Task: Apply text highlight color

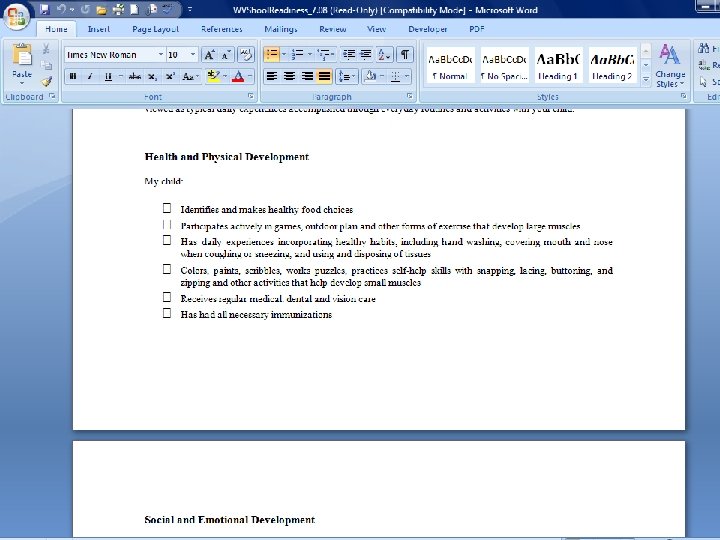Action: pos(213,77)
